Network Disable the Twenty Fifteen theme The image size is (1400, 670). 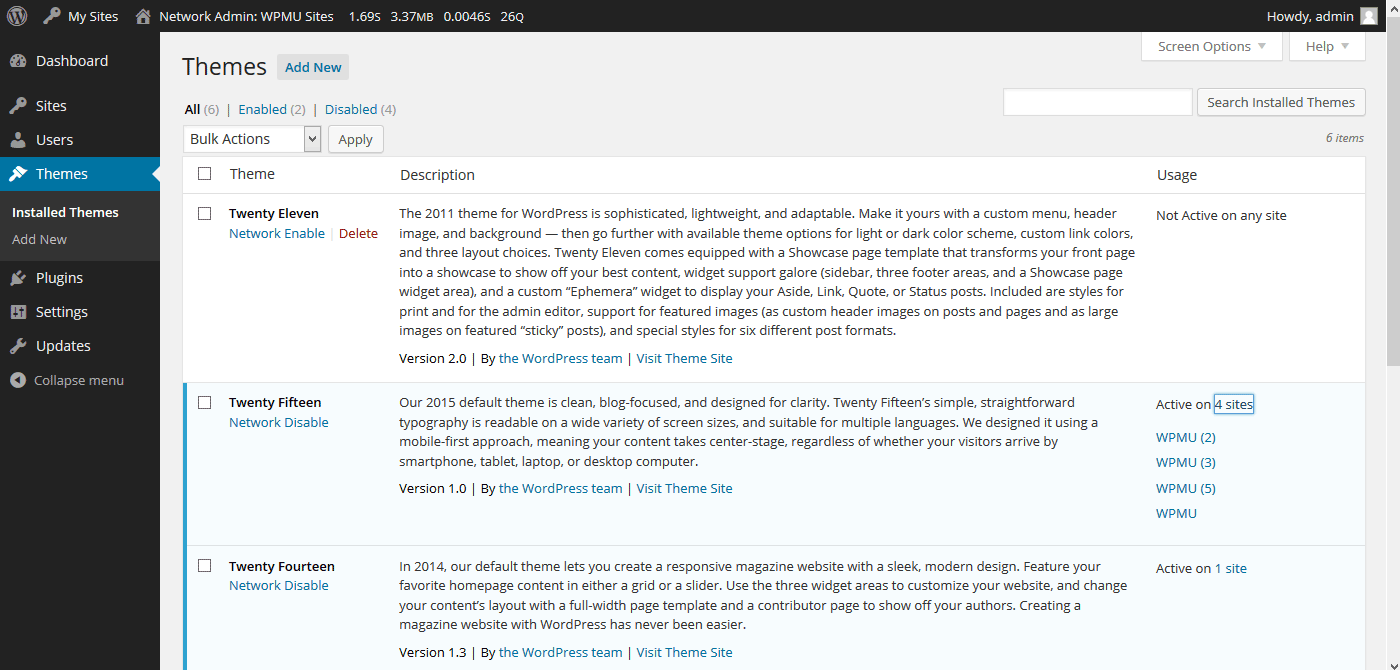[x=279, y=422]
